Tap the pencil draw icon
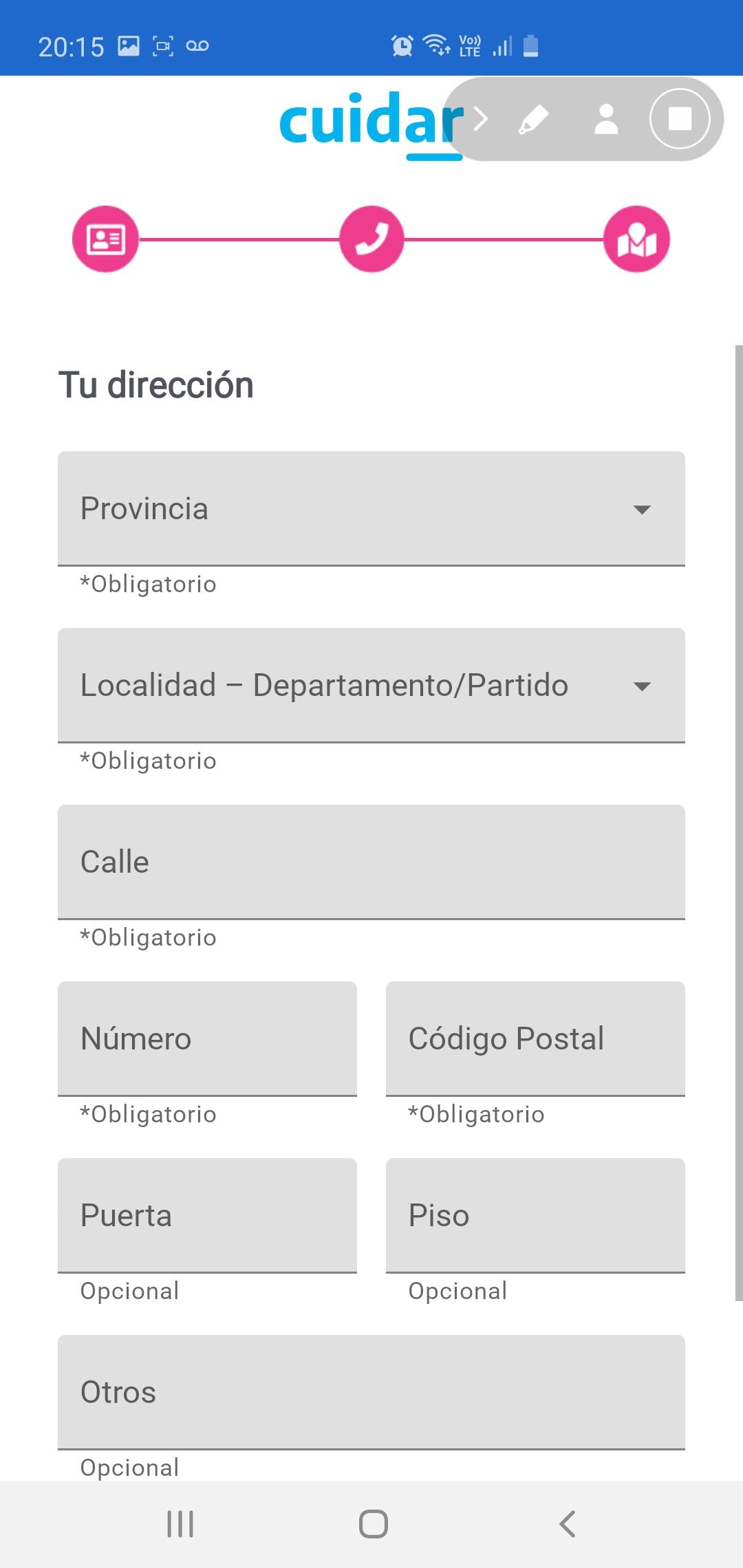 [534, 120]
